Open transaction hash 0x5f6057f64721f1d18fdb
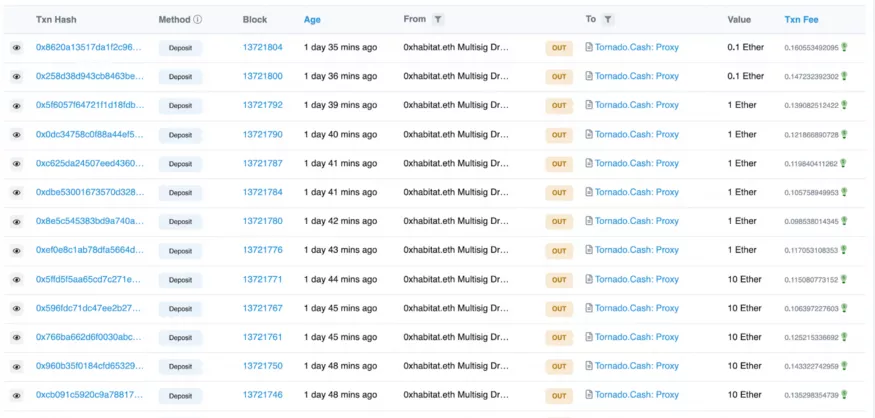The image size is (875, 418). pyautogui.click(x=90, y=105)
